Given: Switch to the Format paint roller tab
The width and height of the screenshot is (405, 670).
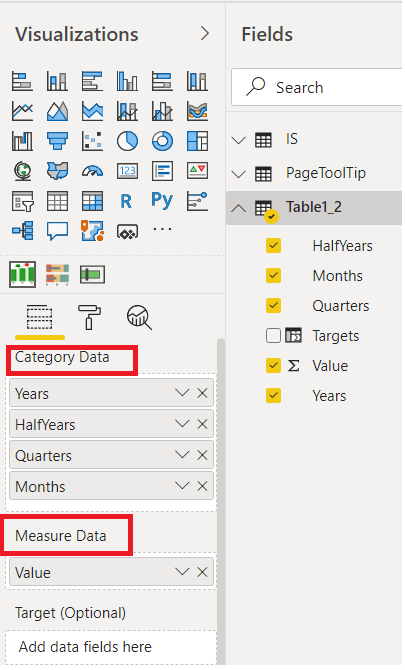Looking at the screenshot, I should pyautogui.click(x=89, y=317).
